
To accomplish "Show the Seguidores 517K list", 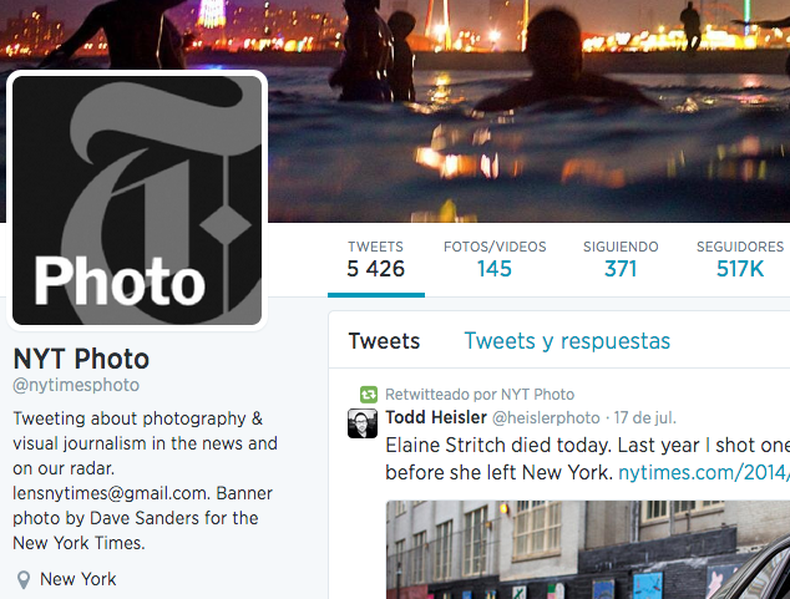I will tap(740, 260).
